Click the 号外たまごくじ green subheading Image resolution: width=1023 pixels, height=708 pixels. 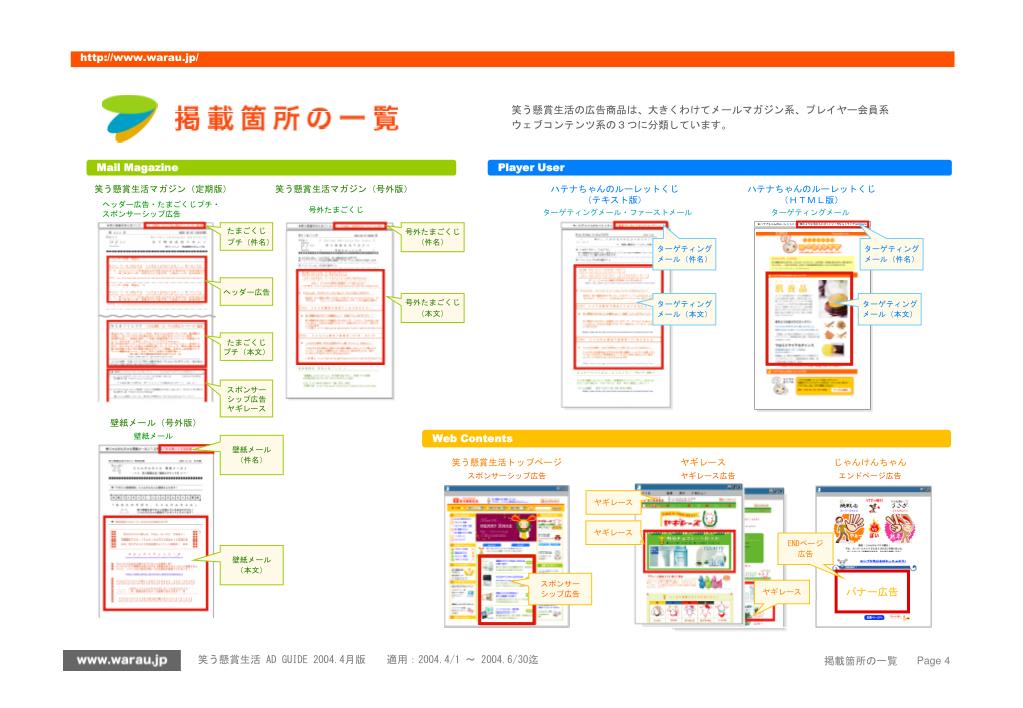(x=336, y=209)
